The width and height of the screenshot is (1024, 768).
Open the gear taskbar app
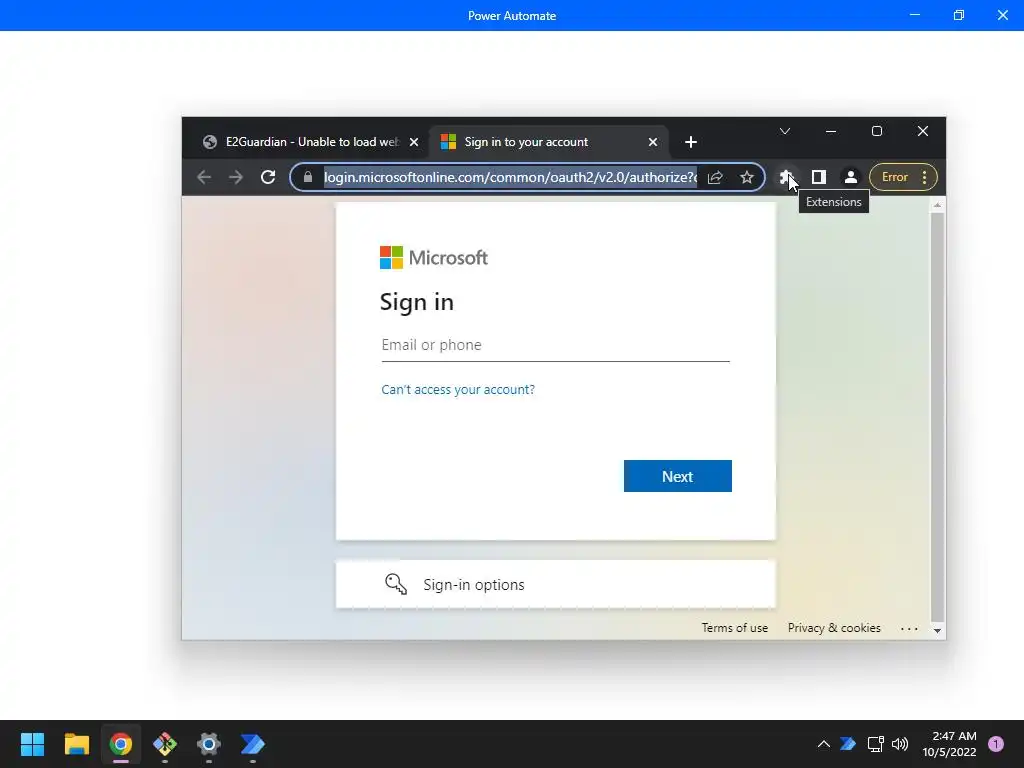(209, 744)
